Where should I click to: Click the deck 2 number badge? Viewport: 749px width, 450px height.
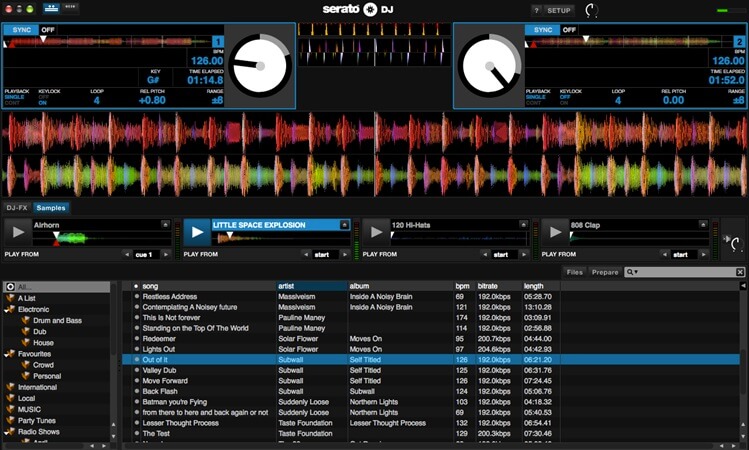739,42
